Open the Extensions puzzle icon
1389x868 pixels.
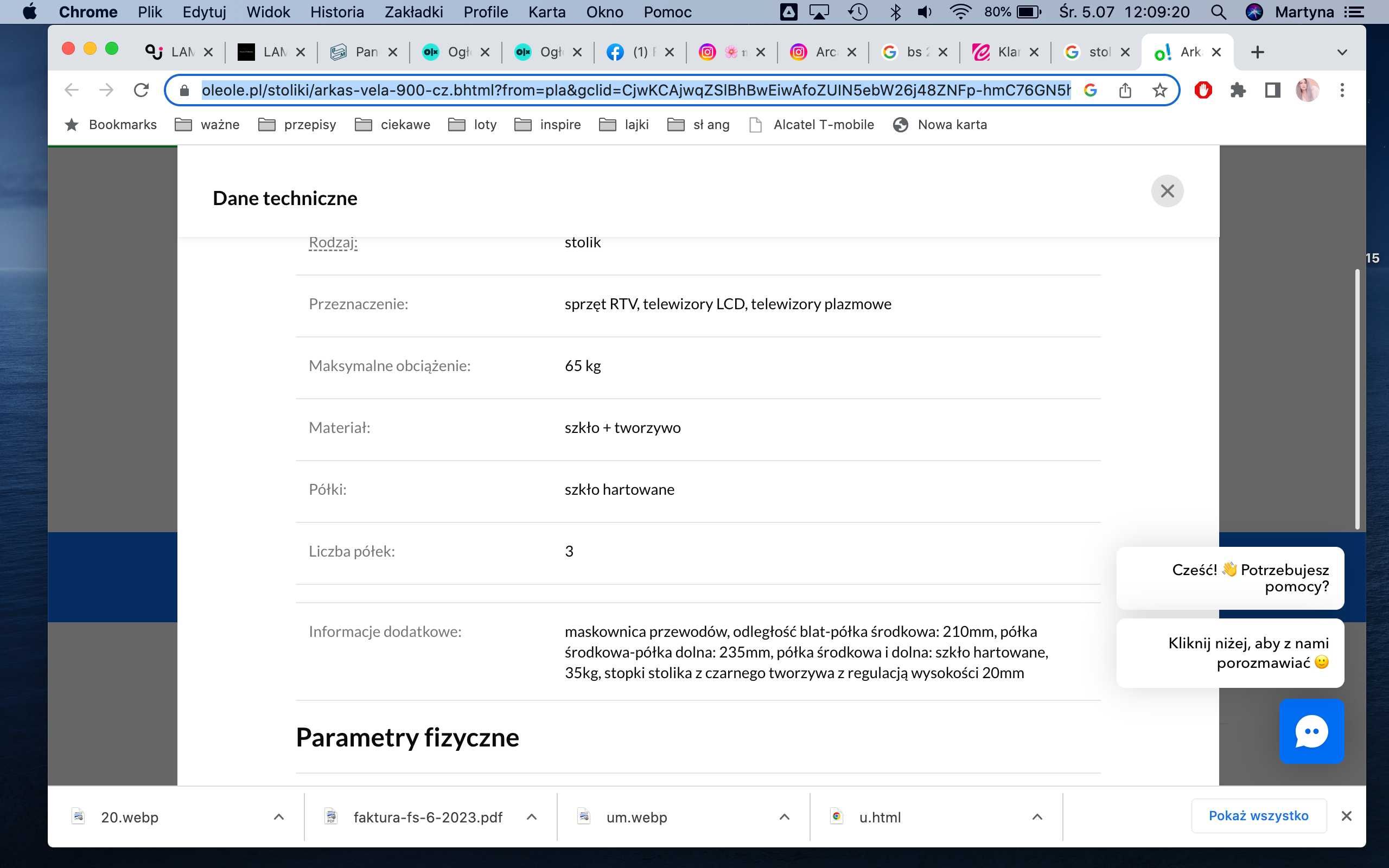[1238, 90]
